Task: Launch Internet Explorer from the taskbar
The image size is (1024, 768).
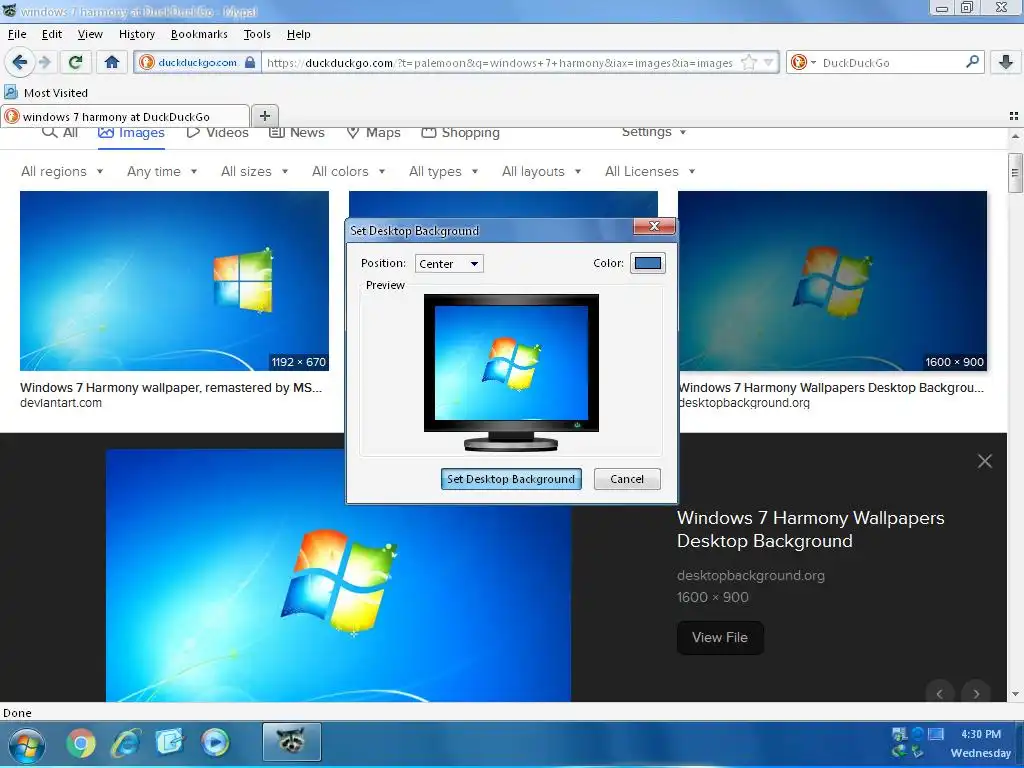Action: coord(126,743)
